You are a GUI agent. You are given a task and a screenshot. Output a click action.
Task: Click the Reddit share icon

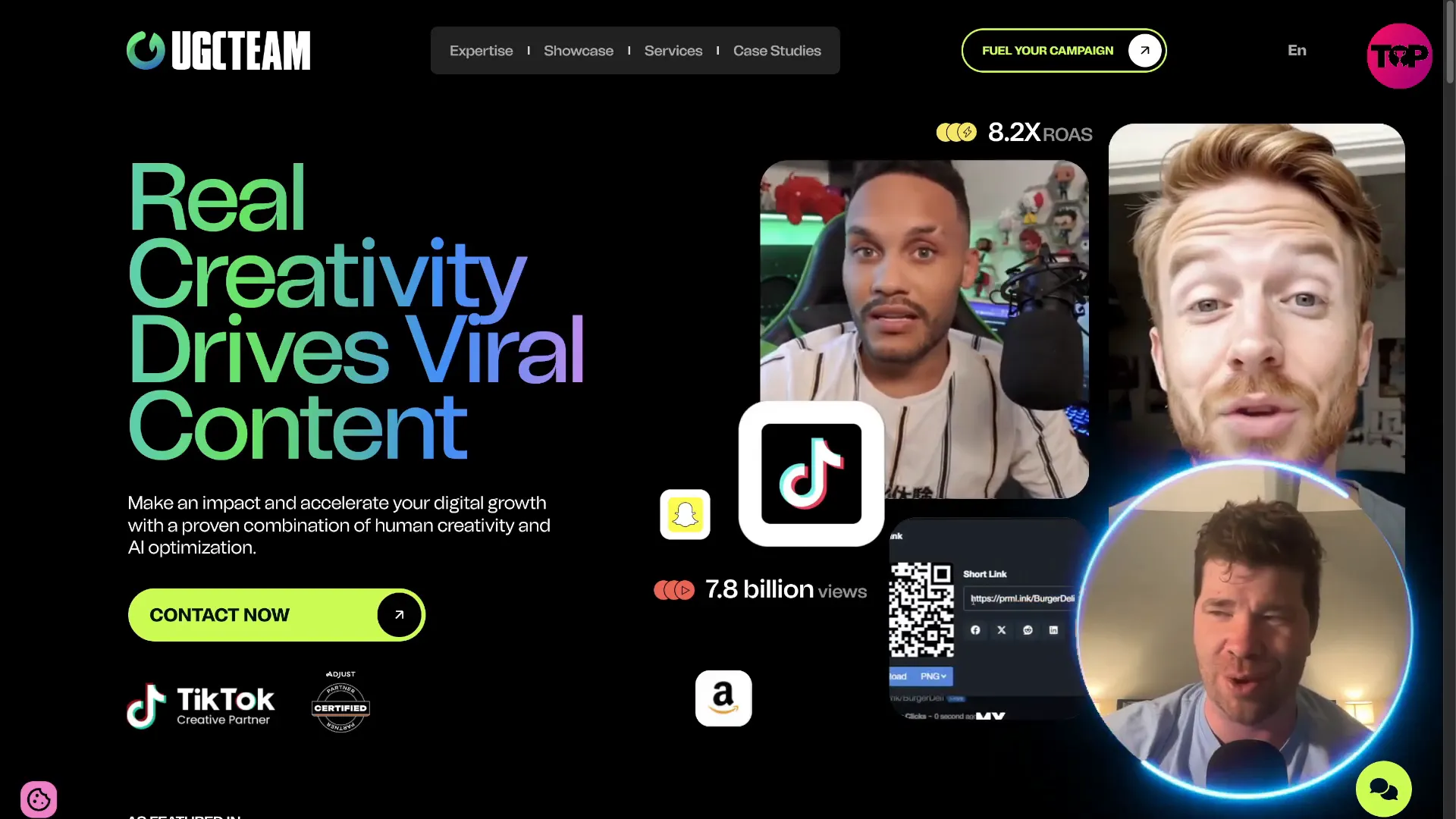pyautogui.click(x=1028, y=630)
